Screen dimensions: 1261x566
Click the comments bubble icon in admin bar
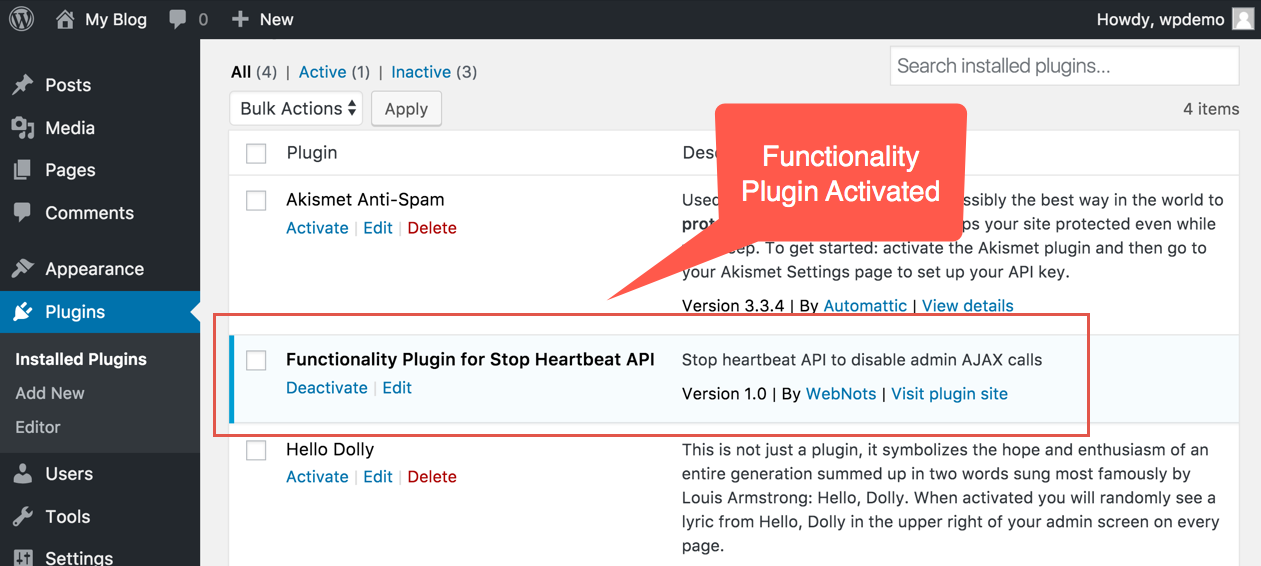tap(179, 19)
